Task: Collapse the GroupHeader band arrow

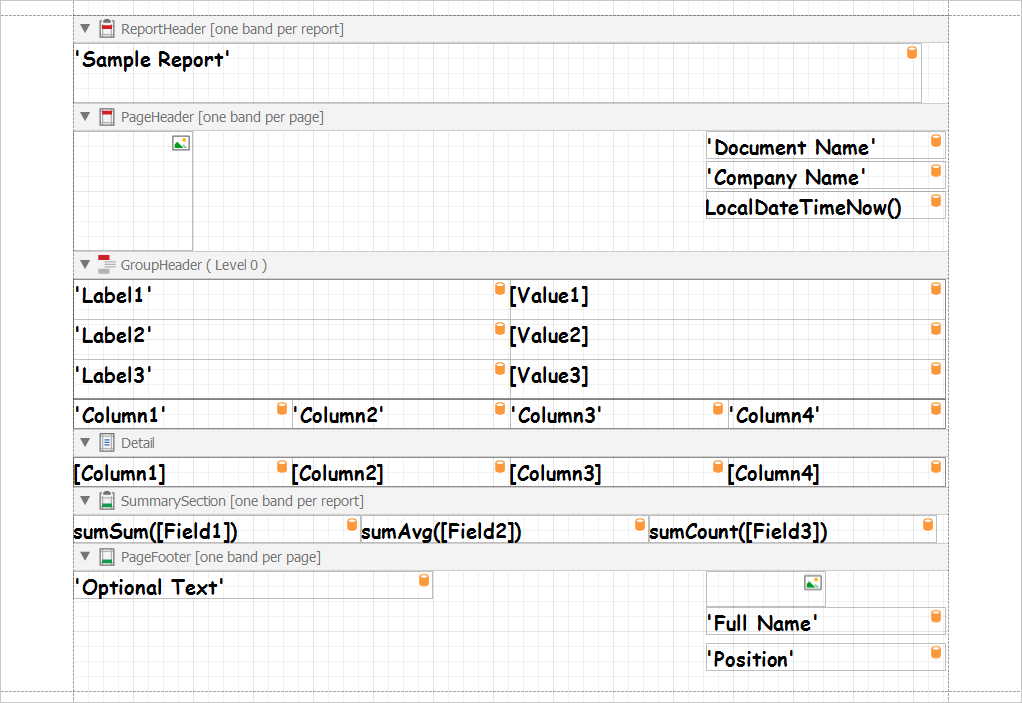Action: [85, 265]
